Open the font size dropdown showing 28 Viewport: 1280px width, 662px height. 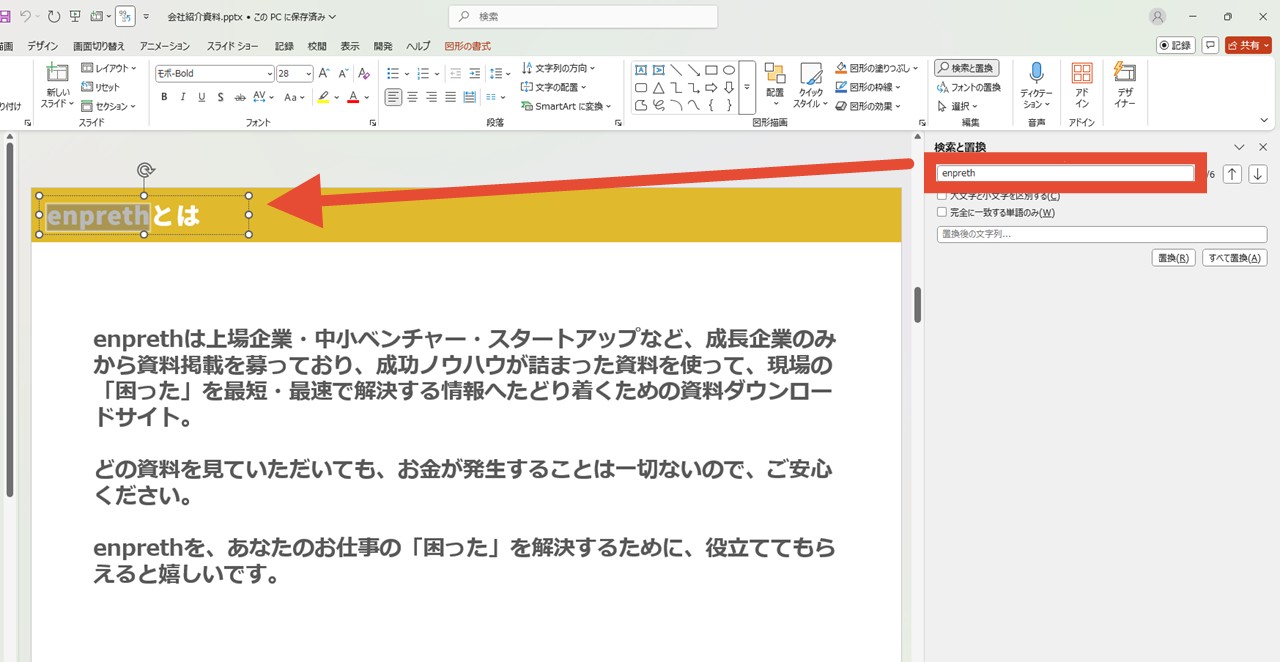pyautogui.click(x=309, y=74)
